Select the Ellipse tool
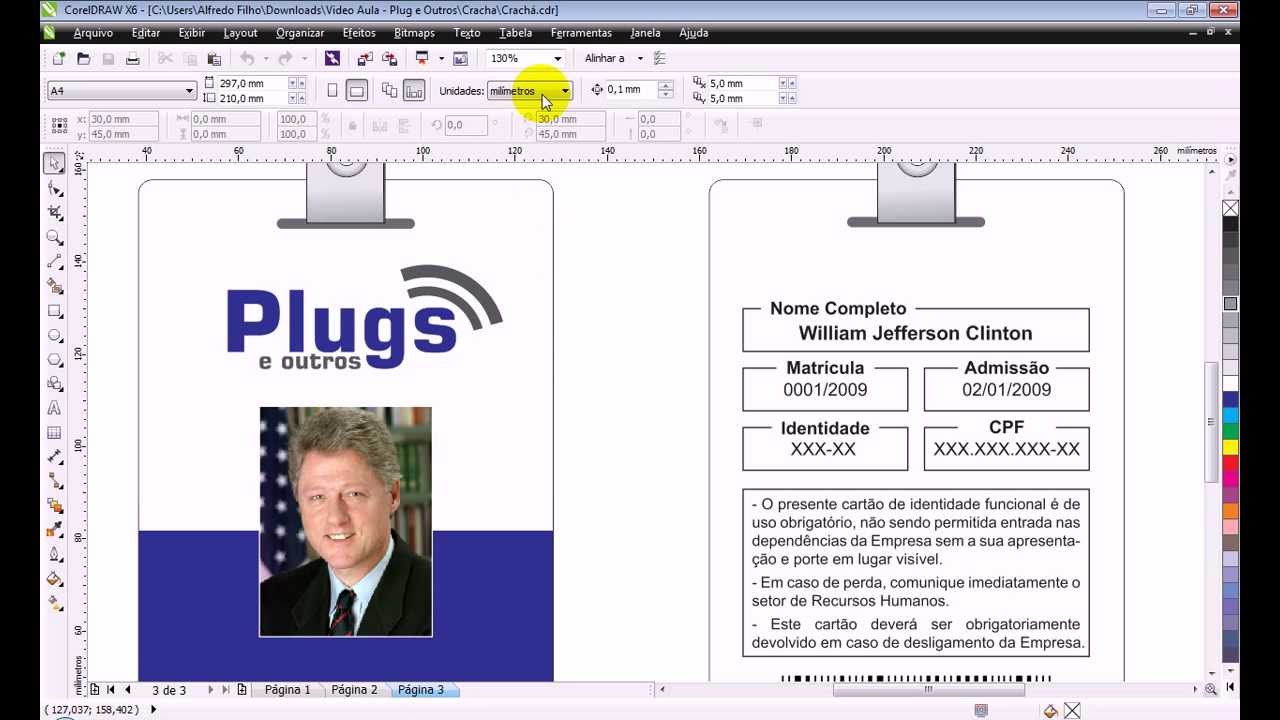Image resolution: width=1280 pixels, height=720 pixels. (55, 335)
